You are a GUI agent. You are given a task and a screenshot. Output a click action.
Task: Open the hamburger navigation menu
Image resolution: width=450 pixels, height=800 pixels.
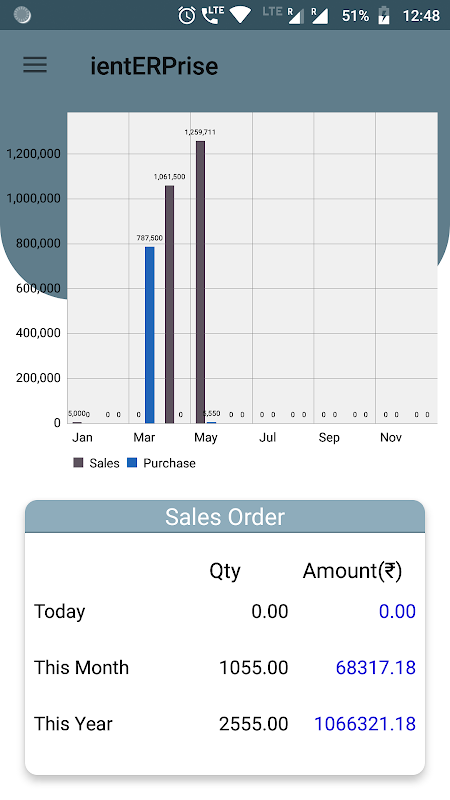(x=35, y=65)
